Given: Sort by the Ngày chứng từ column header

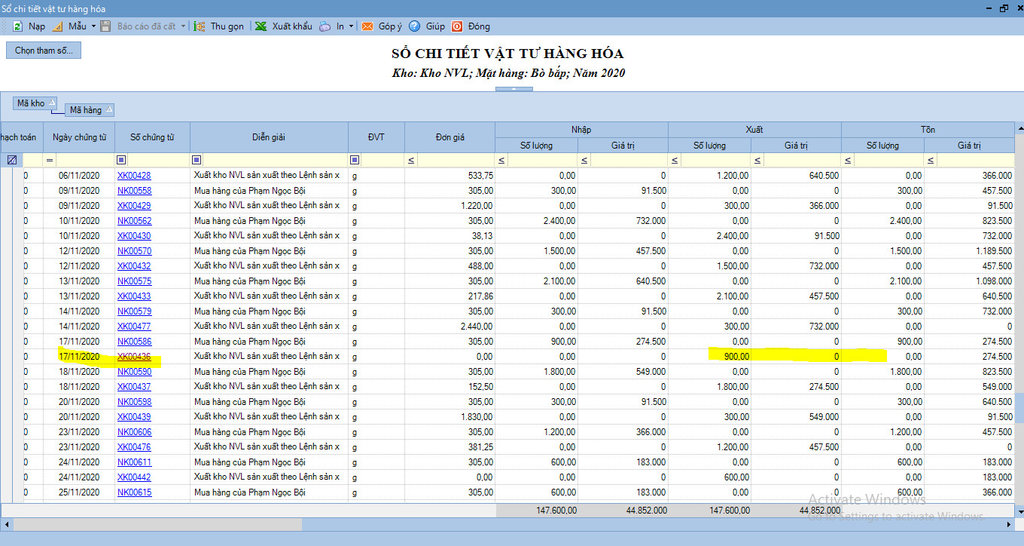Looking at the screenshot, I should point(79,137).
